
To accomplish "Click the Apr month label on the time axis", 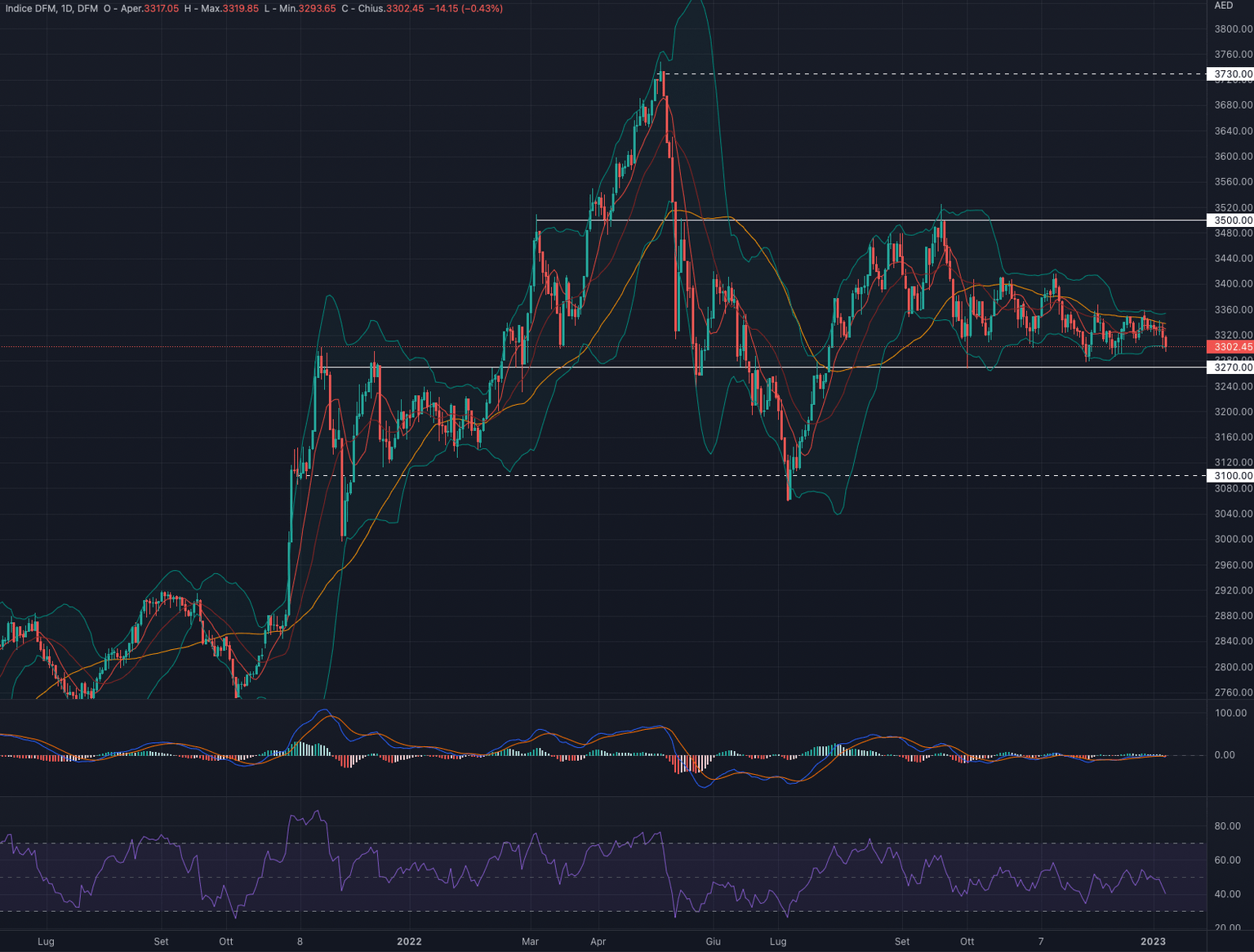I will point(598,941).
